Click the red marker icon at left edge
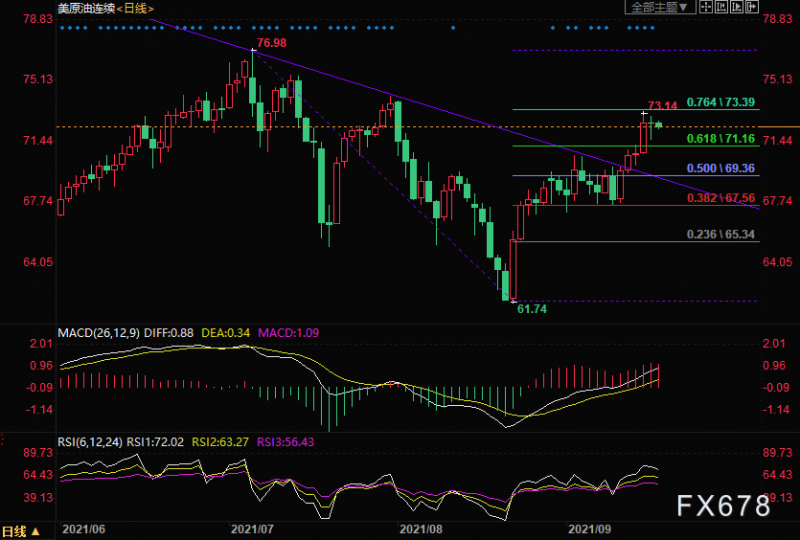Viewport: 800px width, 540px height. (2, 440)
